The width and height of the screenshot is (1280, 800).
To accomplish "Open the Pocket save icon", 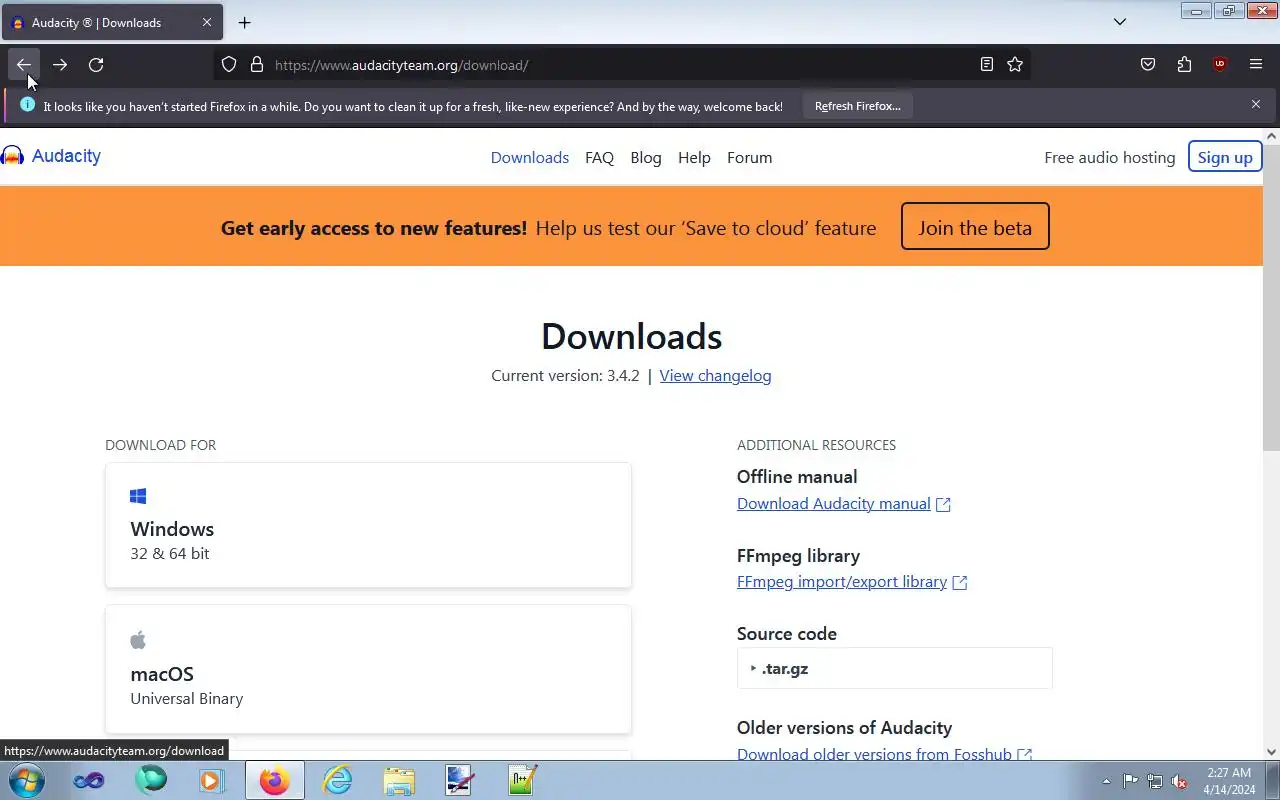I will (x=1148, y=65).
